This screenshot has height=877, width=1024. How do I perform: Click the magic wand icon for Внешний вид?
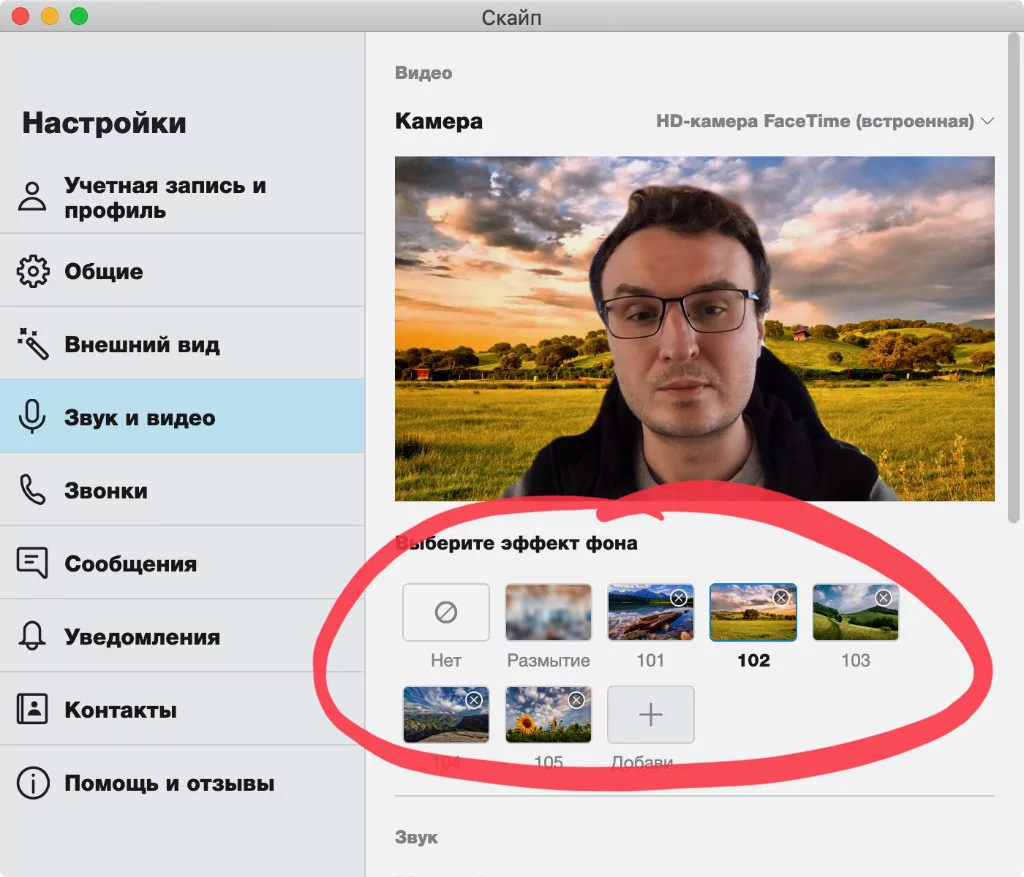click(x=33, y=343)
